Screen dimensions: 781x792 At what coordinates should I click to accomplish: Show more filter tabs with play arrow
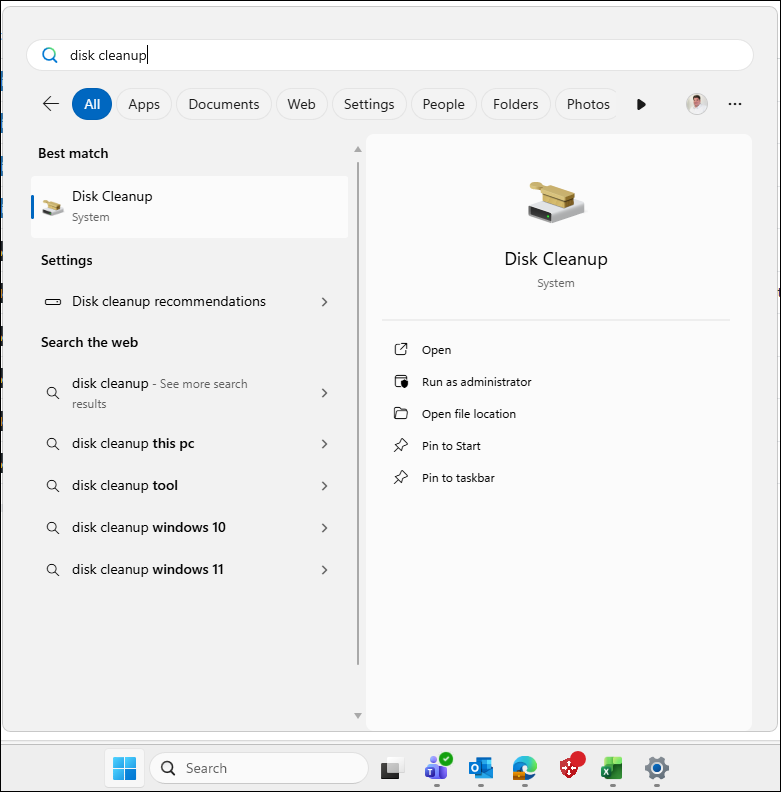click(641, 104)
